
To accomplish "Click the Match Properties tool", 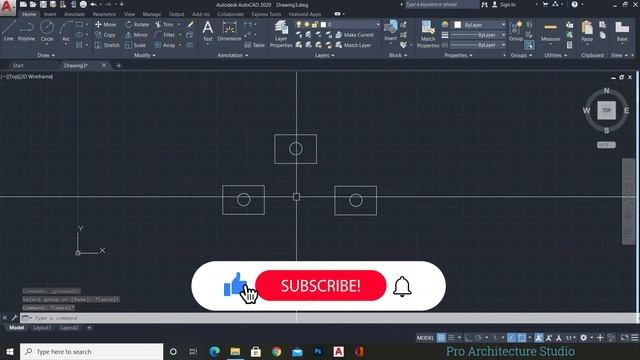I will point(428,34).
